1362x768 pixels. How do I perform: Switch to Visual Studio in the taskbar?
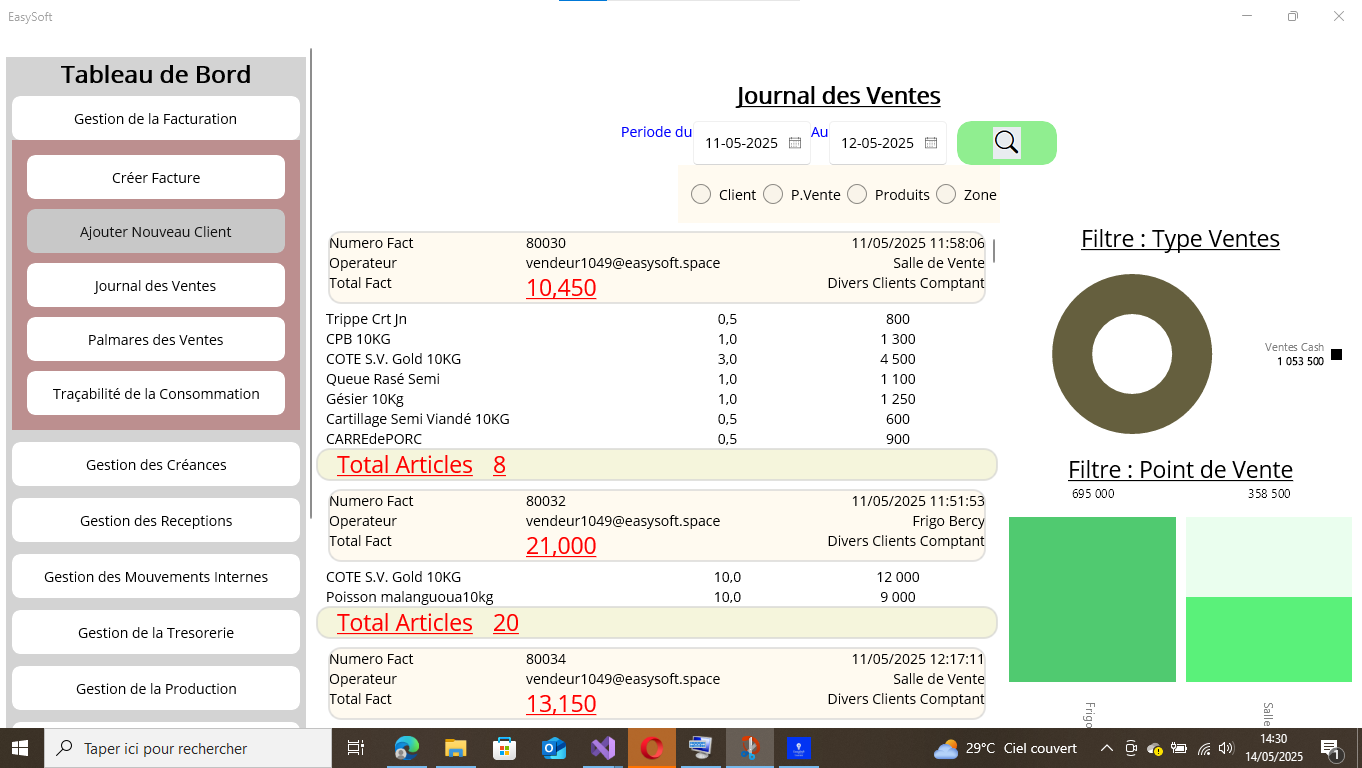click(602, 748)
